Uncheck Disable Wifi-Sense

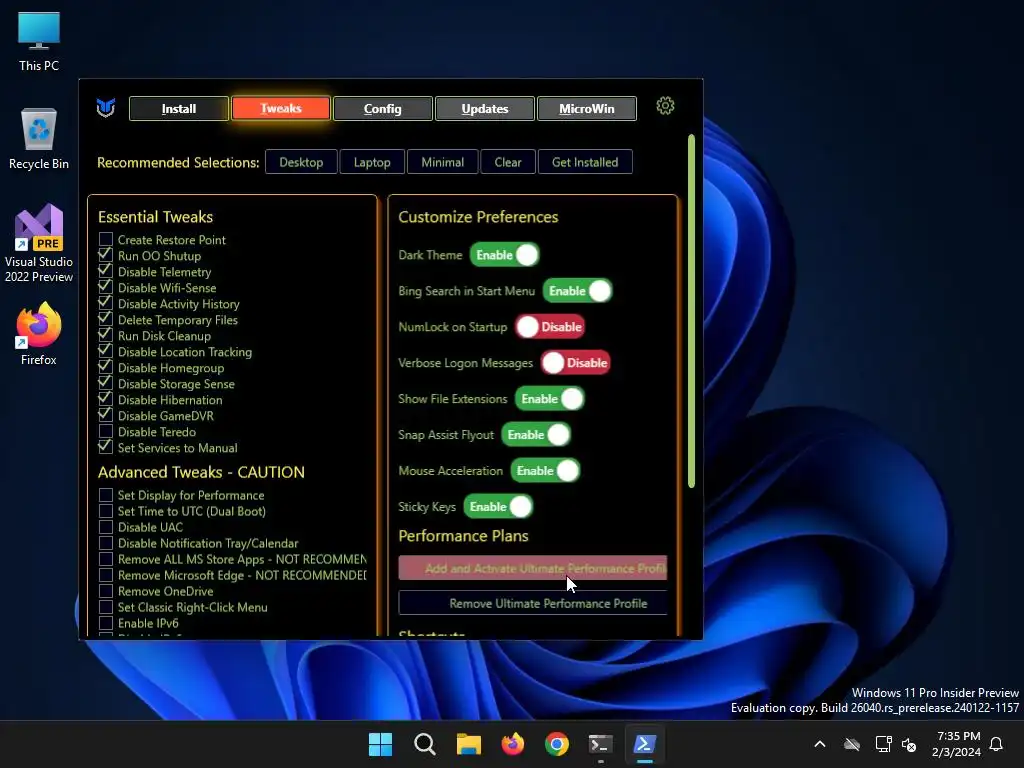(106, 287)
